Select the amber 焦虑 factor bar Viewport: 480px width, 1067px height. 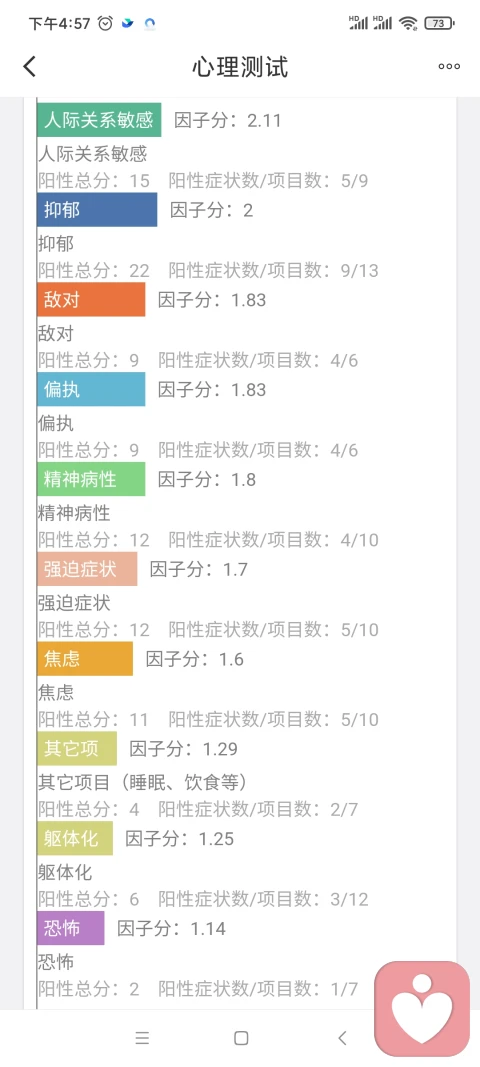coord(85,659)
